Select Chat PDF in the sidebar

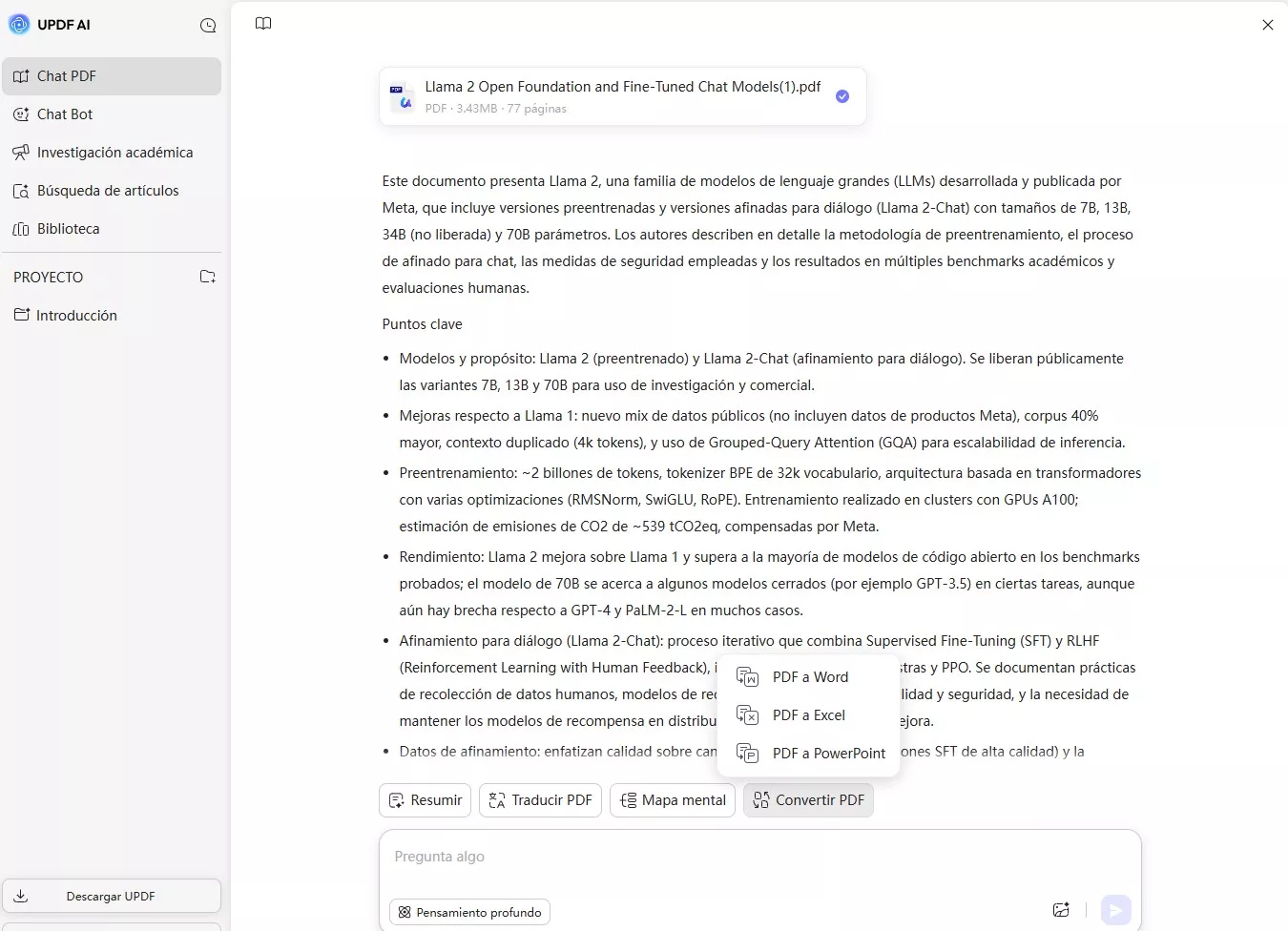112,76
